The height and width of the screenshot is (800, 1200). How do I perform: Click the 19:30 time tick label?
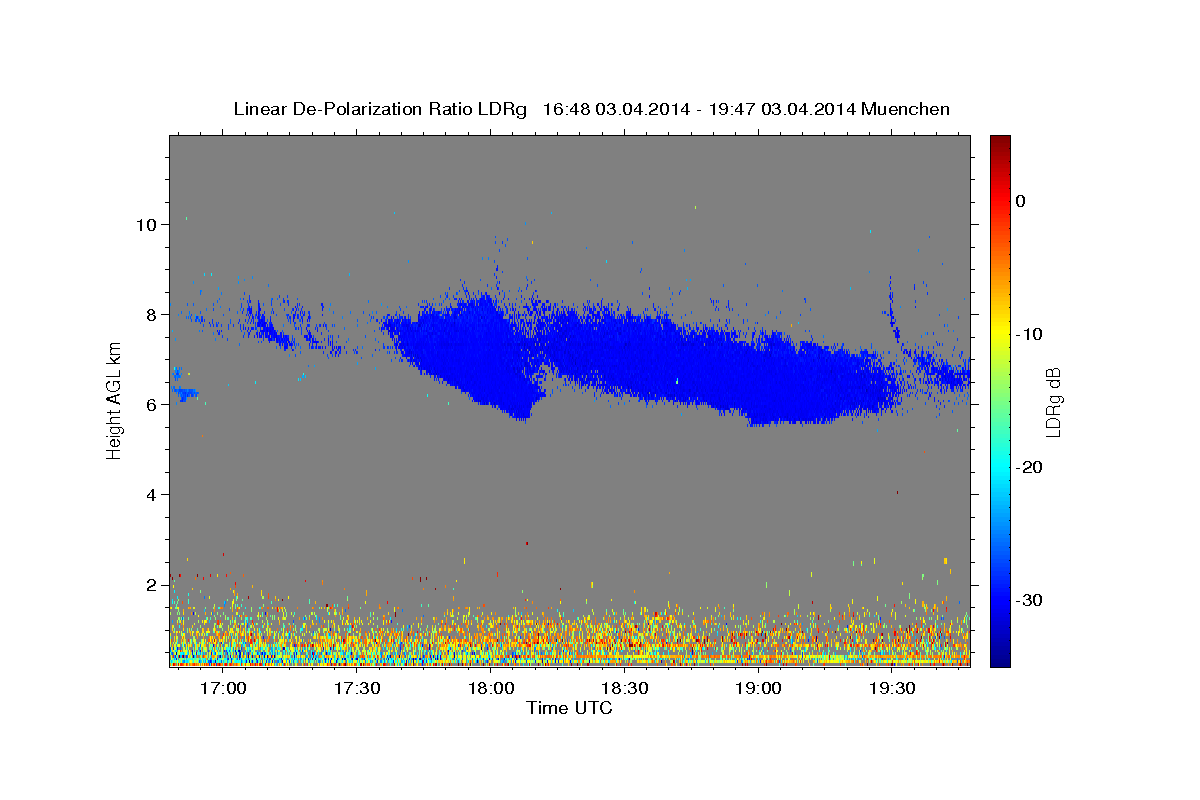point(892,689)
